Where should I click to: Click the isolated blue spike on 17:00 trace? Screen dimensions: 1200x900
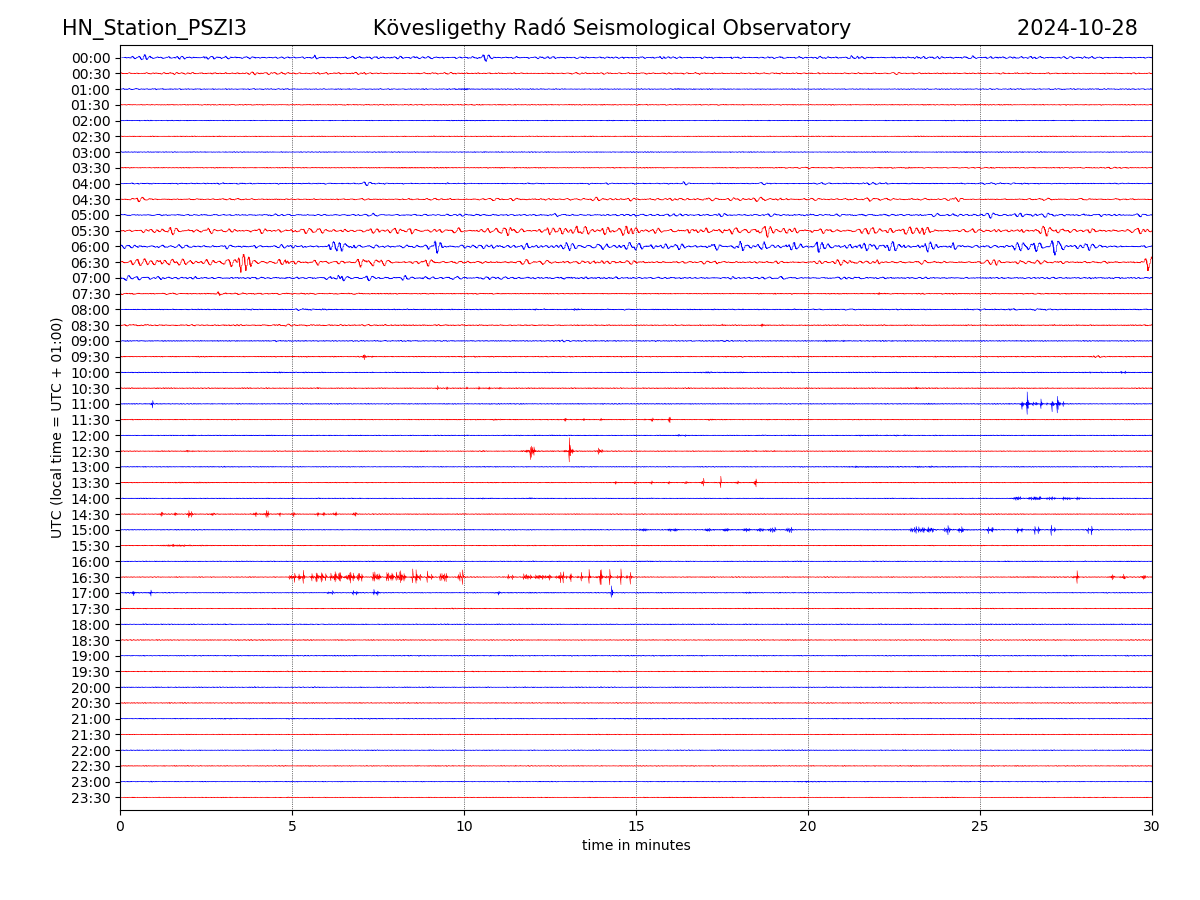tap(612, 593)
